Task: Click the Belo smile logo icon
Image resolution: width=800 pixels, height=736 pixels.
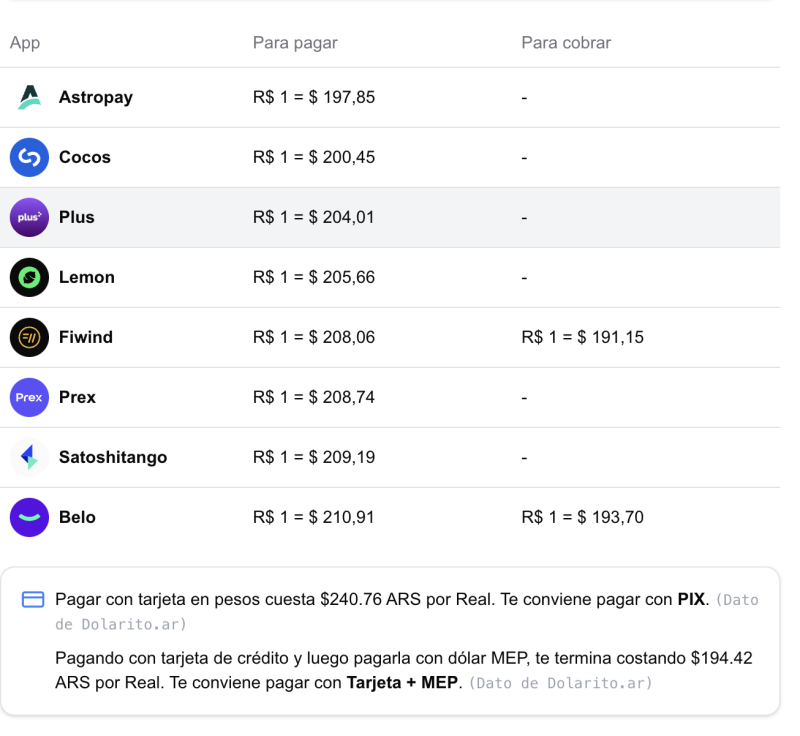Action: [29, 517]
